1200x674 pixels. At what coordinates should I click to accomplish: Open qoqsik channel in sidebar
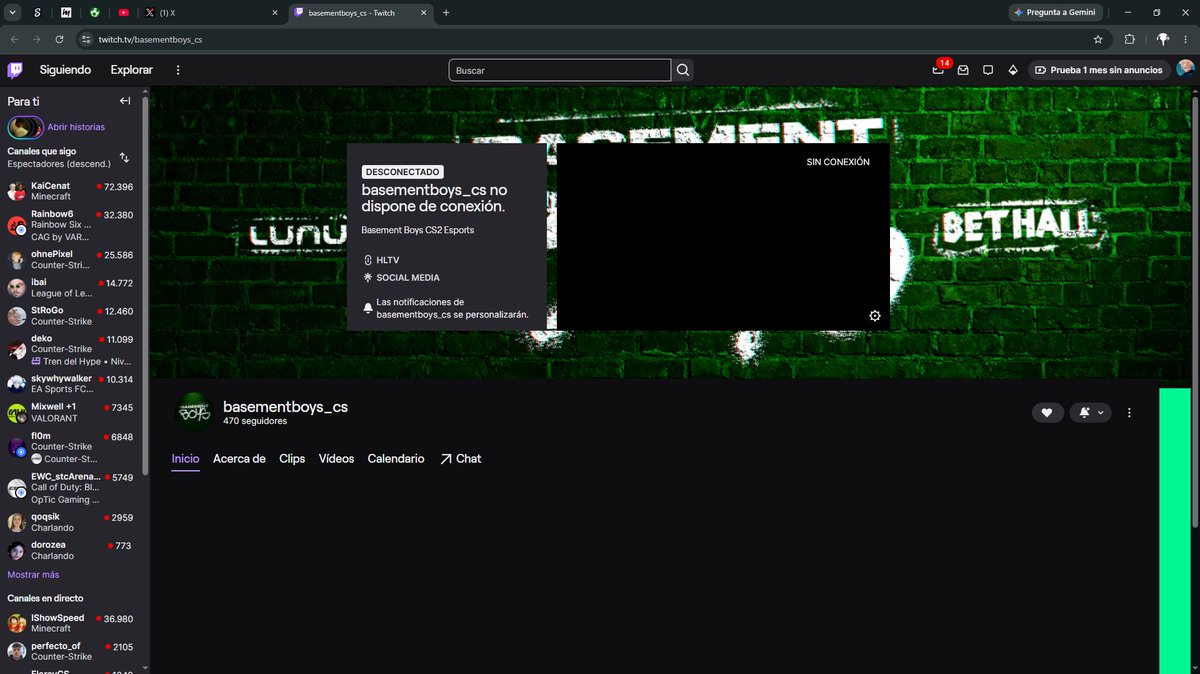(x=73, y=522)
